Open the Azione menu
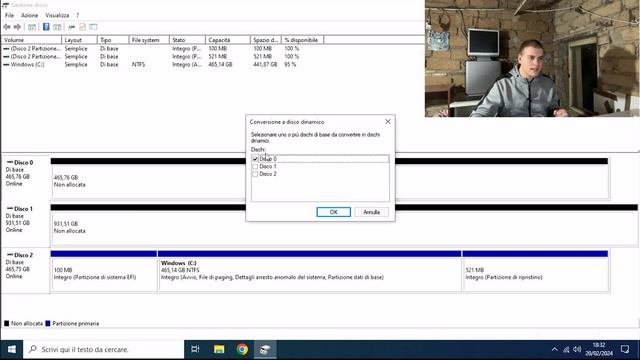640x360 pixels. (x=29, y=15)
